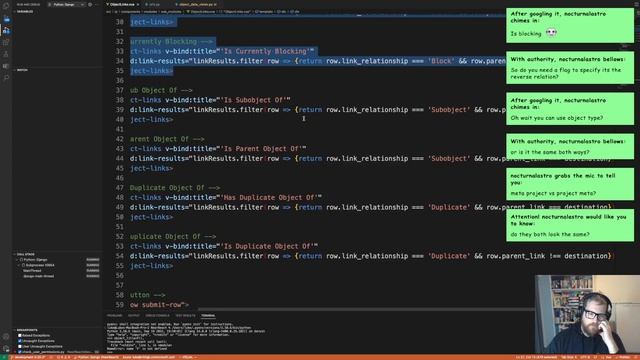The image size is (640, 360).
Task: Collapse the Subprocess call stack entry
Action: click(x=20, y=265)
